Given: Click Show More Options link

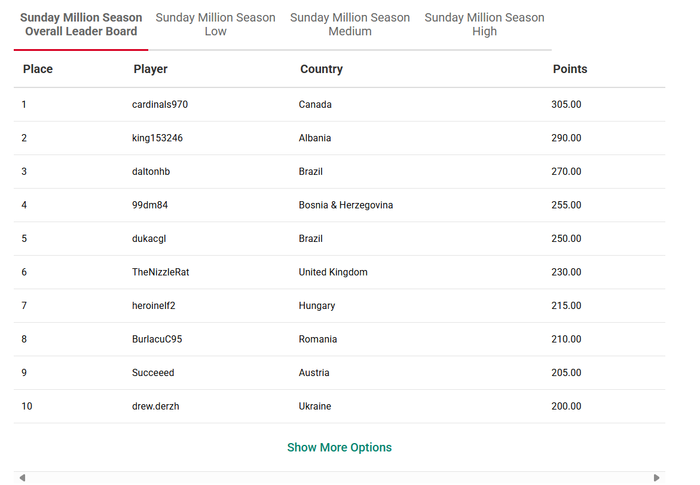Looking at the screenshot, I should 339,448.
